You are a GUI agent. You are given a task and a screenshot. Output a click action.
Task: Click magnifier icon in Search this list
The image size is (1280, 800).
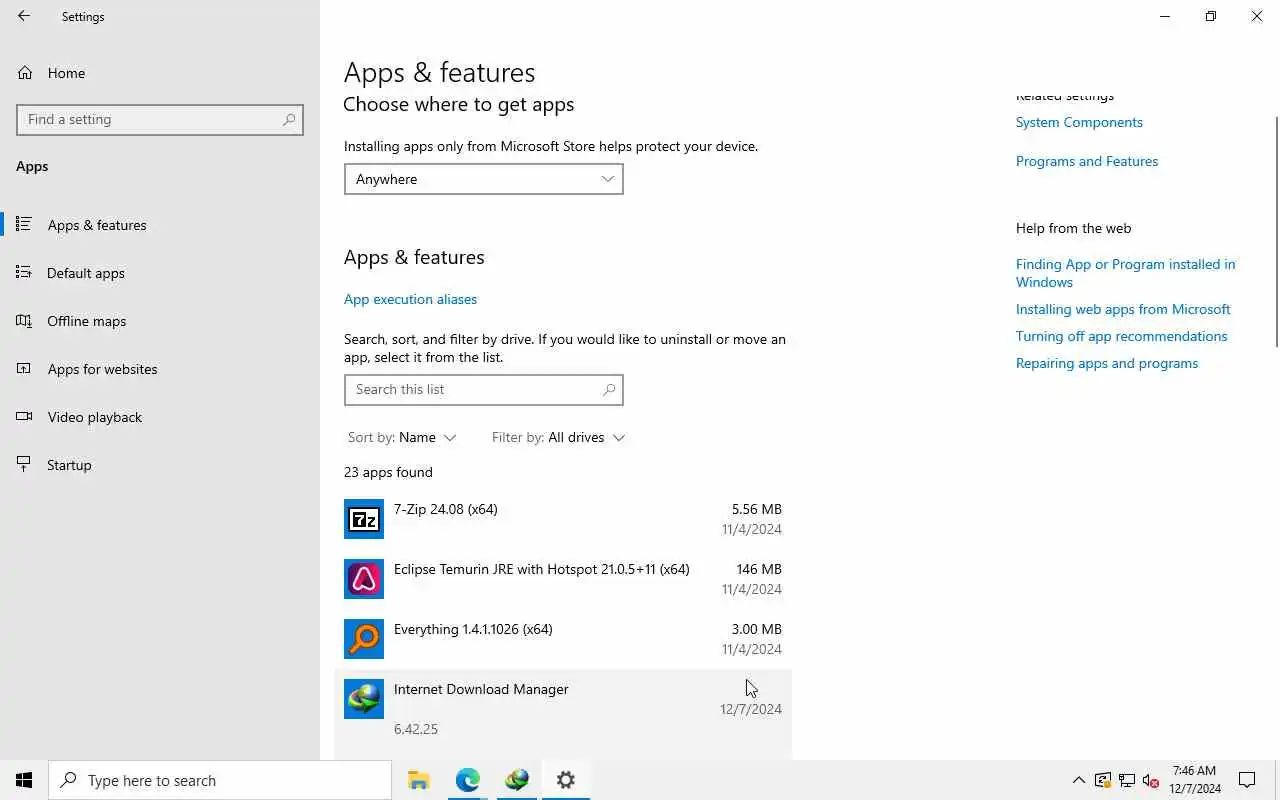(x=609, y=389)
